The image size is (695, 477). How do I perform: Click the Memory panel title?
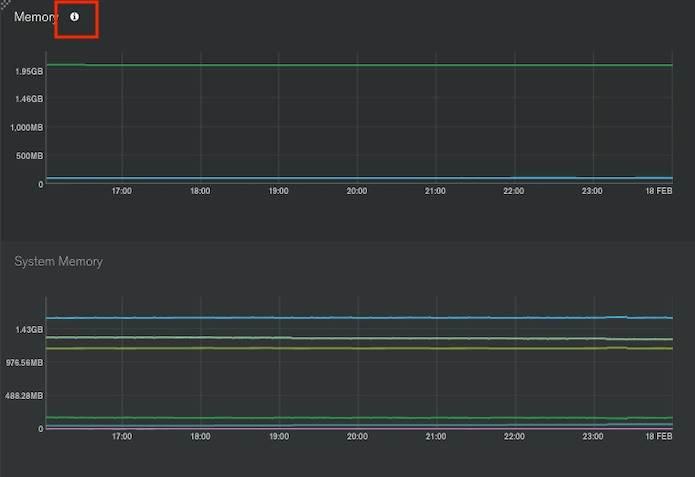coord(36,17)
